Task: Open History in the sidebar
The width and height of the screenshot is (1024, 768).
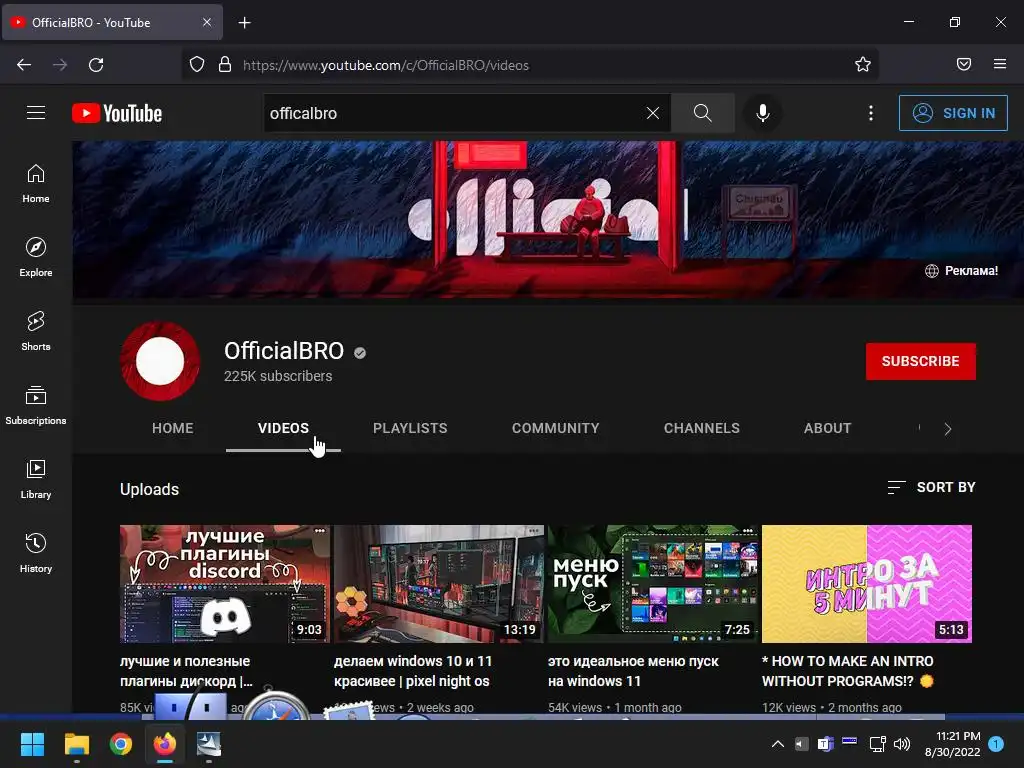Action: [x=36, y=553]
